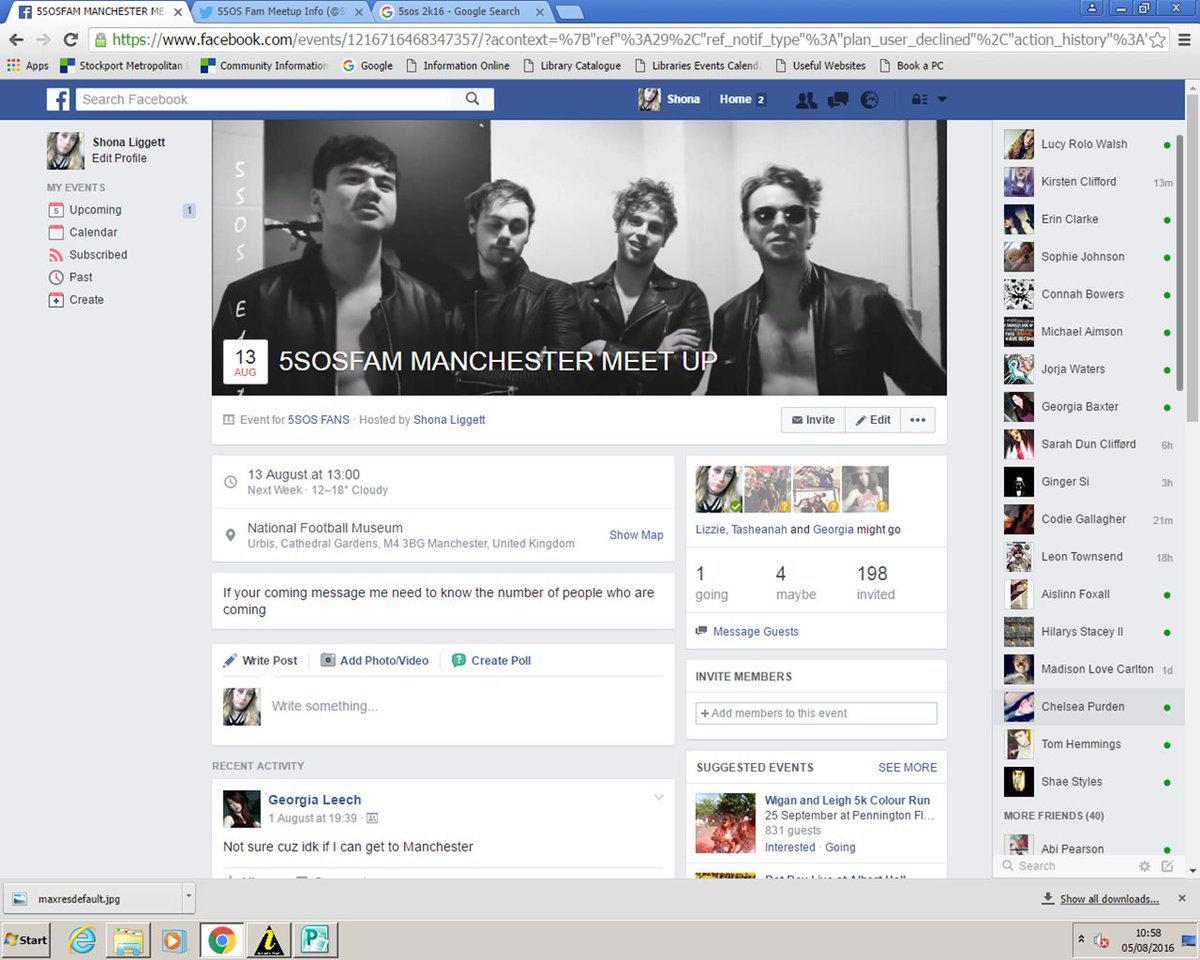Open account menu dropdown arrow
Screen dimensions: 1200x960
coord(942,100)
